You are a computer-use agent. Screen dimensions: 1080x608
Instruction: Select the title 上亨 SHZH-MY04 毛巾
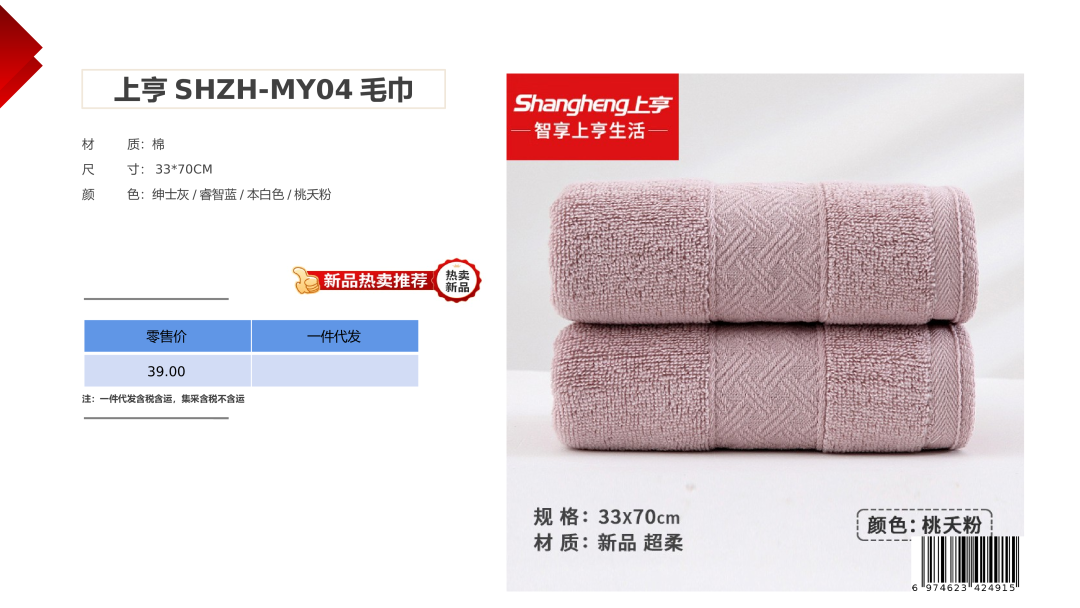pos(264,90)
